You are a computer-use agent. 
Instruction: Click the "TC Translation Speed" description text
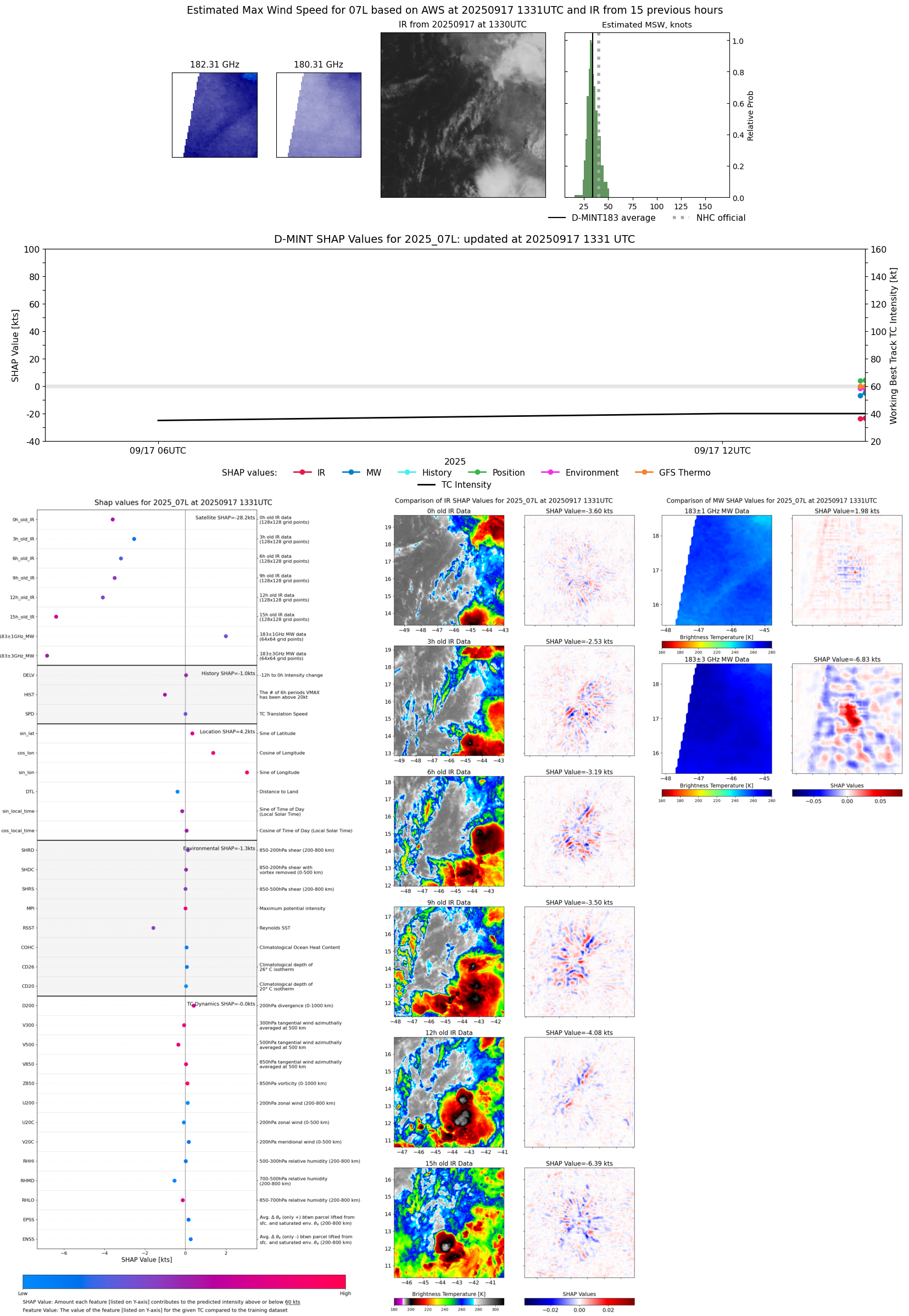click(283, 713)
